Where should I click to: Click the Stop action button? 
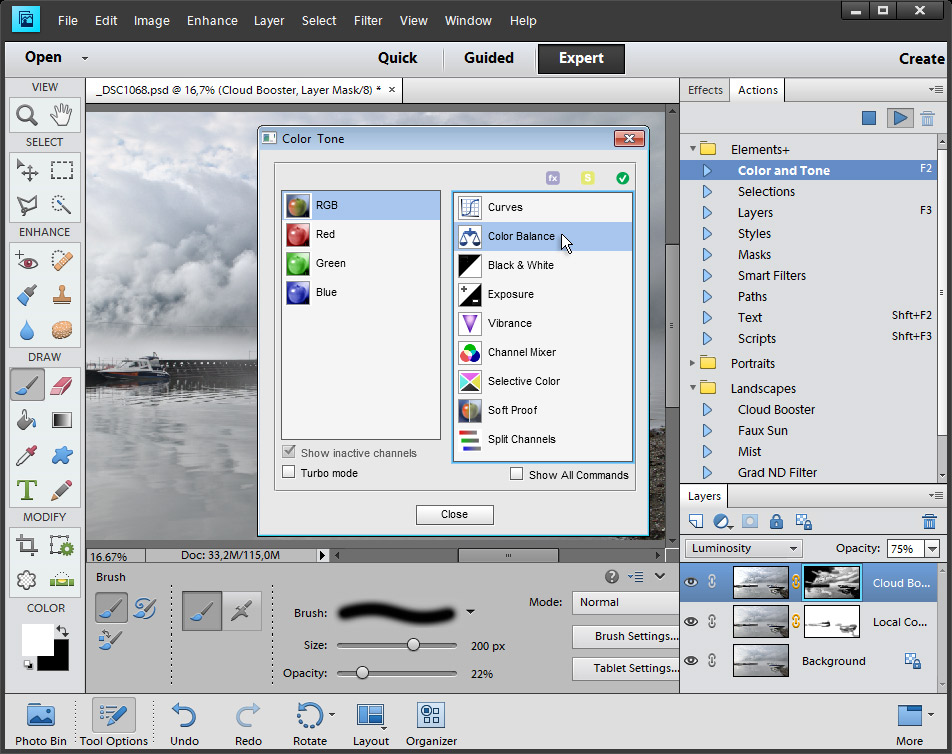click(x=869, y=118)
